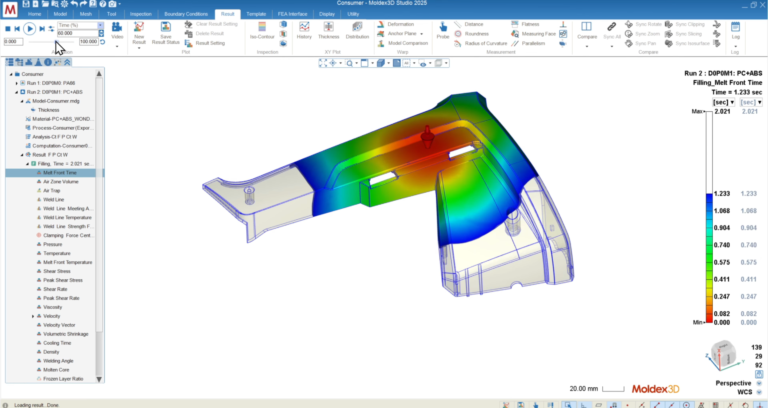Activate the Probe measurement tool
Screen dimensions: 768x408
pyautogui.click(x=443, y=30)
